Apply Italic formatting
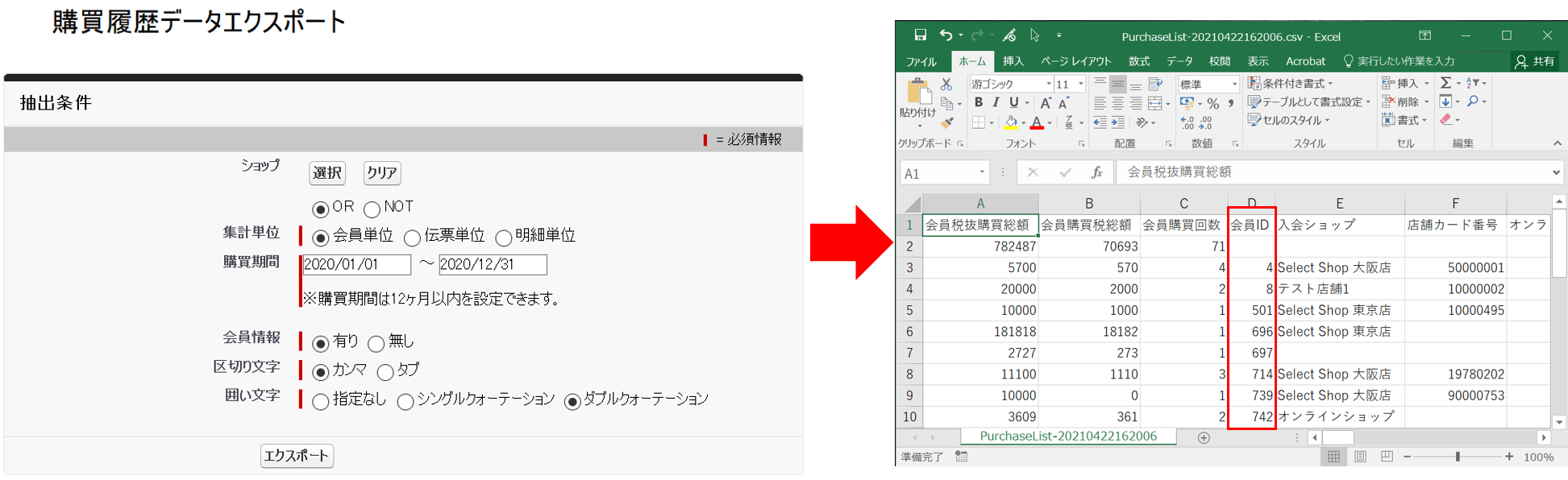Screen dimensions: 1568x480 point(996,103)
